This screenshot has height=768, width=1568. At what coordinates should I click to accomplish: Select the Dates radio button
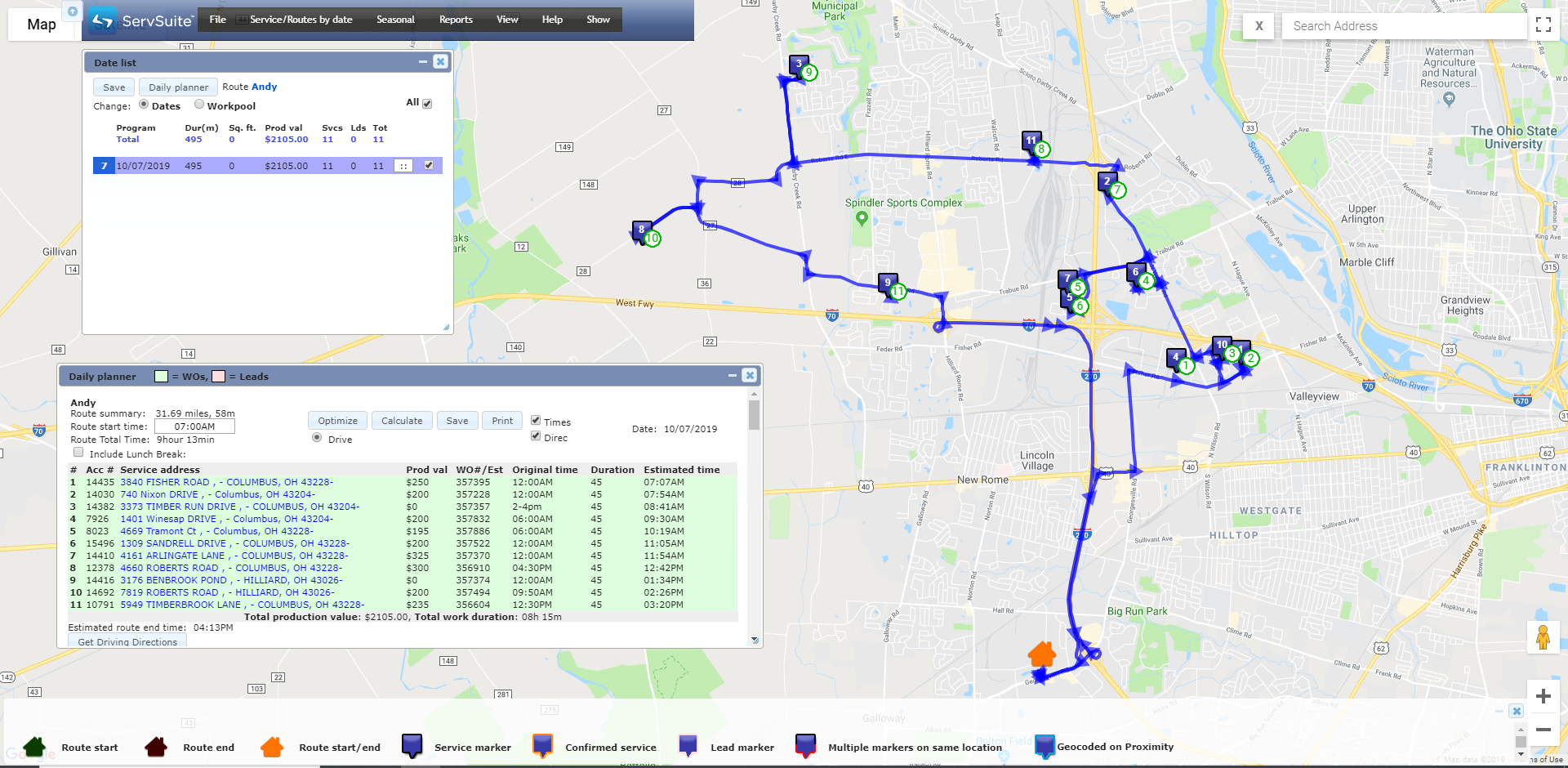pos(144,105)
